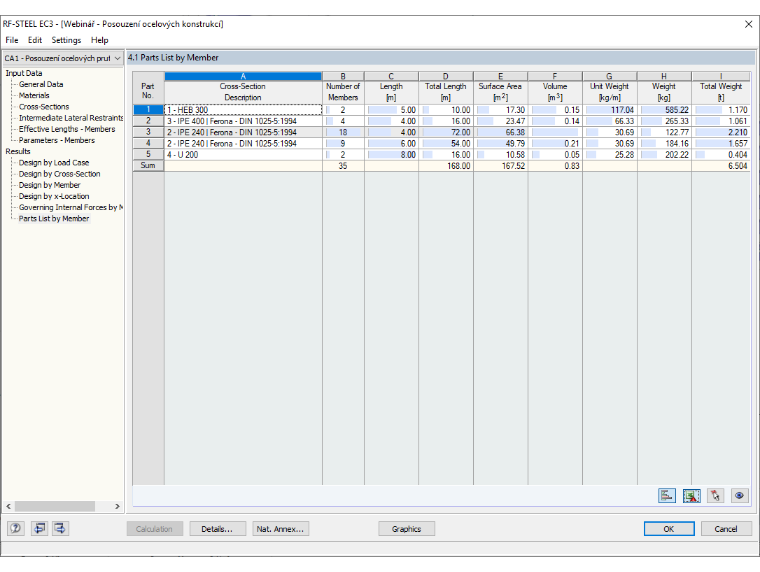Open the CA1 design case dropdown
Image resolution: width=760 pixels, height=572 pixels.
pyautogui.click(x=63, y=58)
